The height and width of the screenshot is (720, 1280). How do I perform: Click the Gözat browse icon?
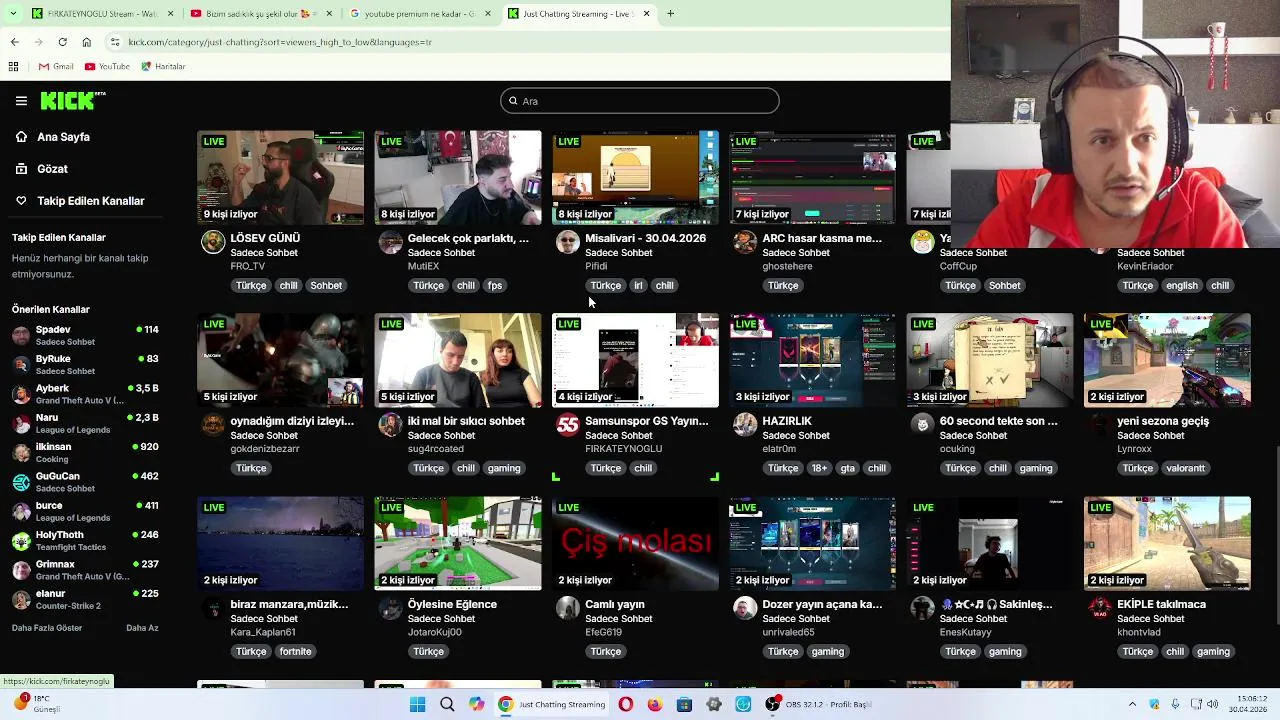(x=21, y=169)
